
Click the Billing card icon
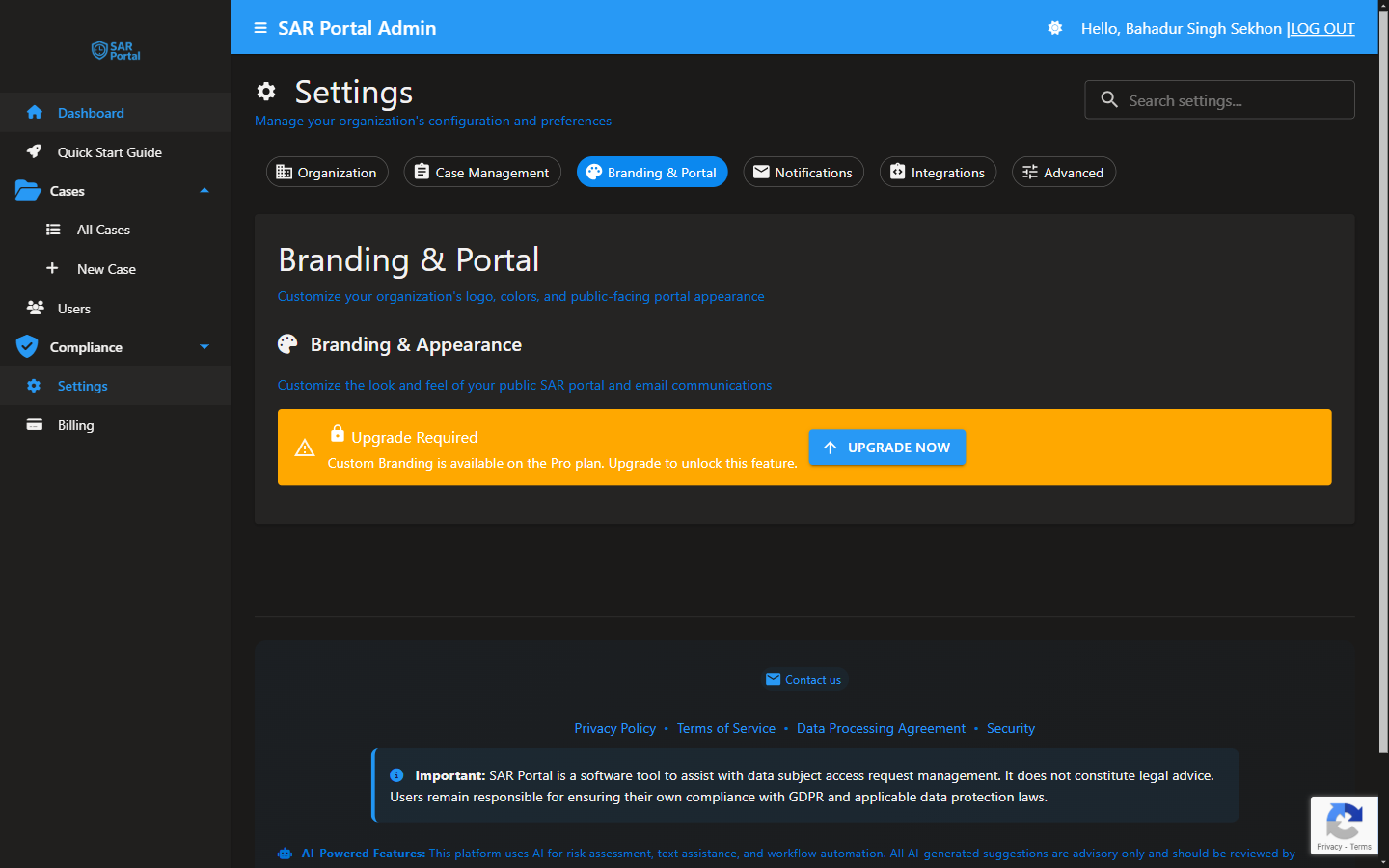[33, 424]
